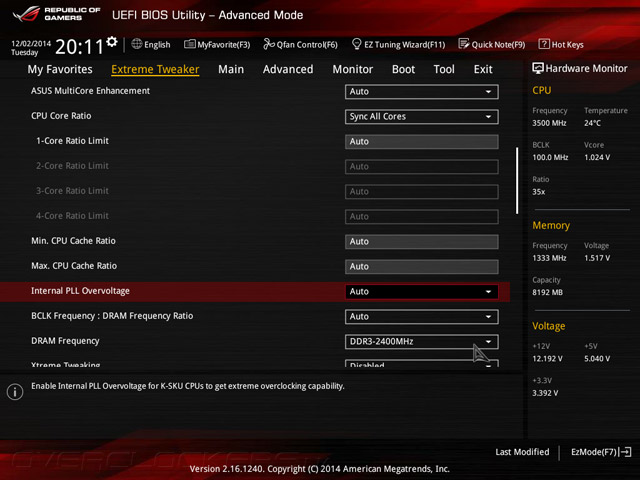Select the Max. CPU Cache Ratio label

(74, 266)
